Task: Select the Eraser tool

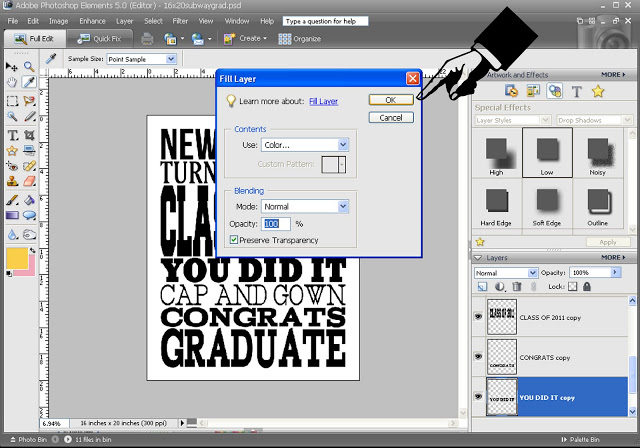Action: (29, 181)
